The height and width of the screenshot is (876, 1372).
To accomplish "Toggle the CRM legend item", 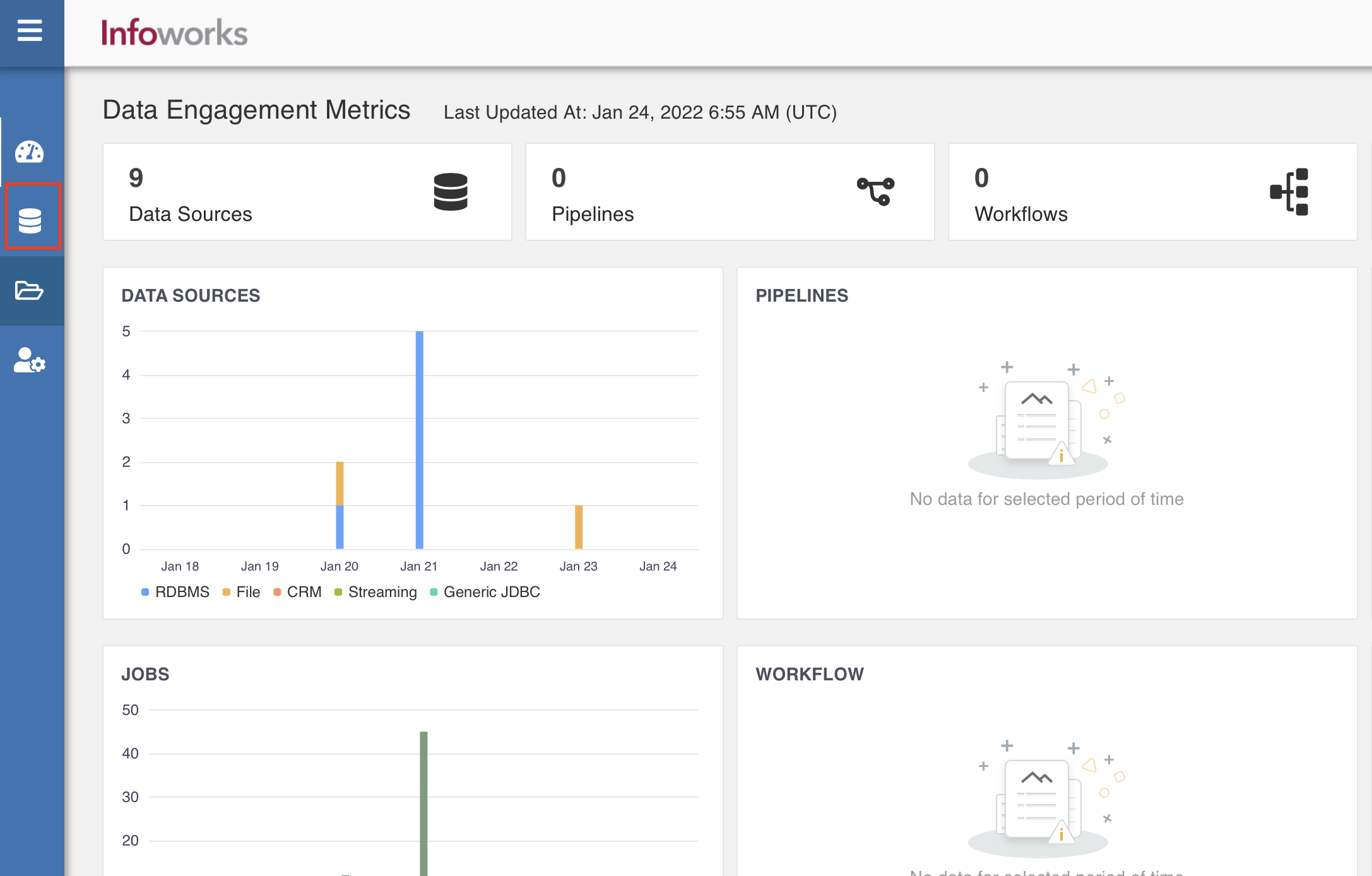I will [297, 592].
